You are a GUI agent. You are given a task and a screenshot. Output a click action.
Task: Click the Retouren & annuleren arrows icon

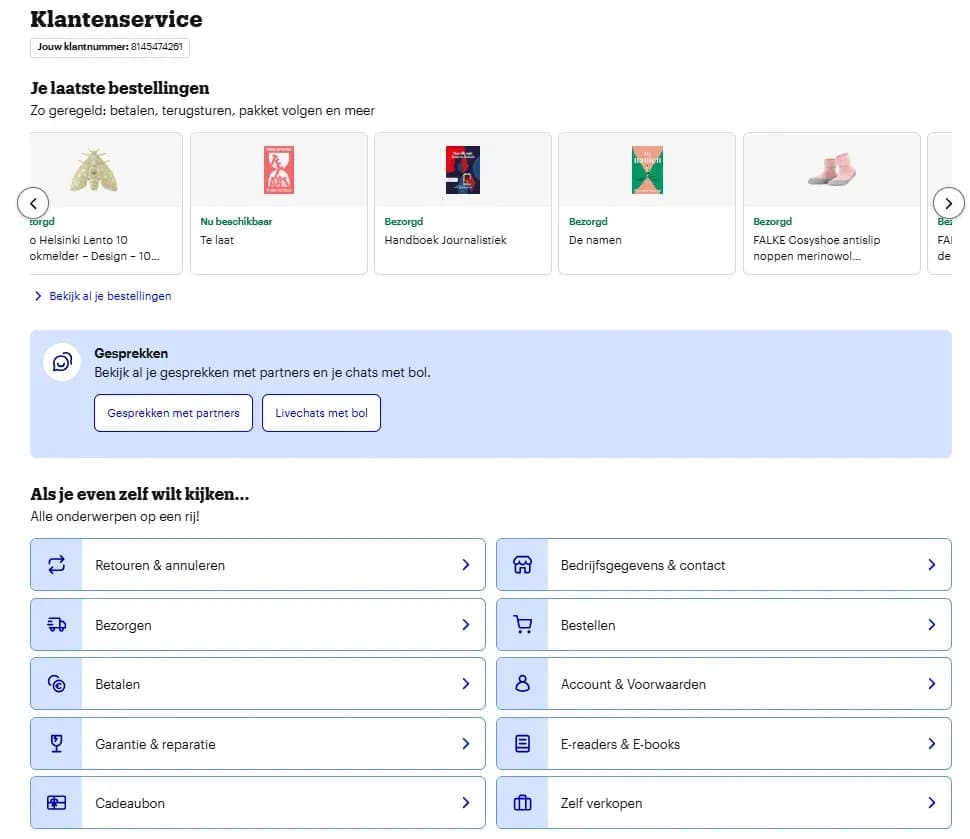[x=56, y=564]
